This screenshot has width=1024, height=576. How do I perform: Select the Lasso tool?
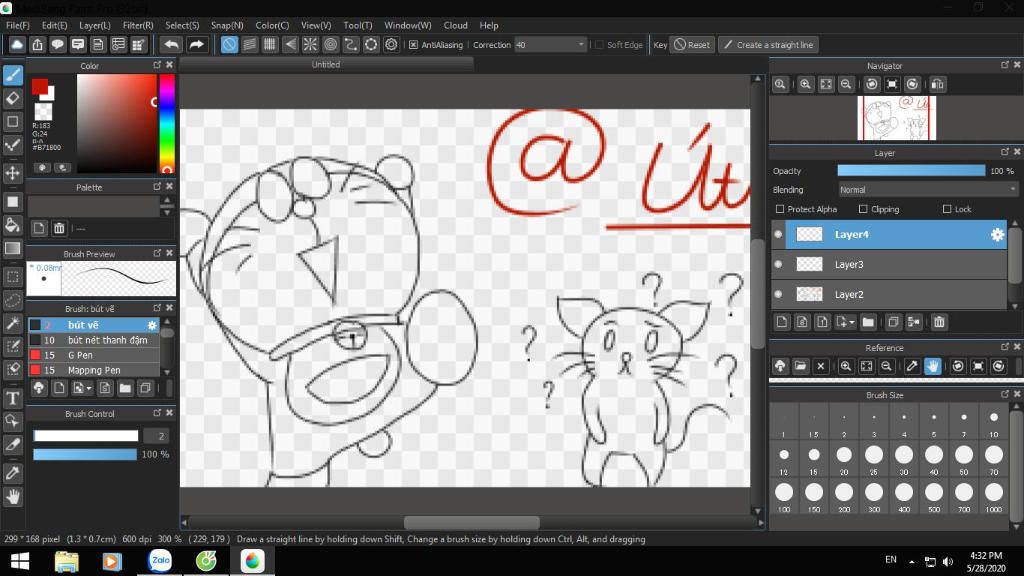click(x=12, y=300)
